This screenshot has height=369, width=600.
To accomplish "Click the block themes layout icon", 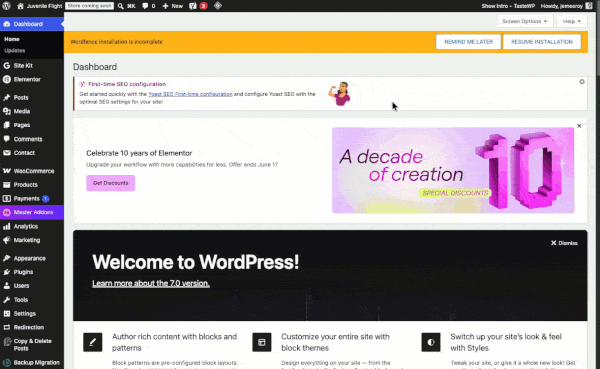I will [x=262, y=342].
